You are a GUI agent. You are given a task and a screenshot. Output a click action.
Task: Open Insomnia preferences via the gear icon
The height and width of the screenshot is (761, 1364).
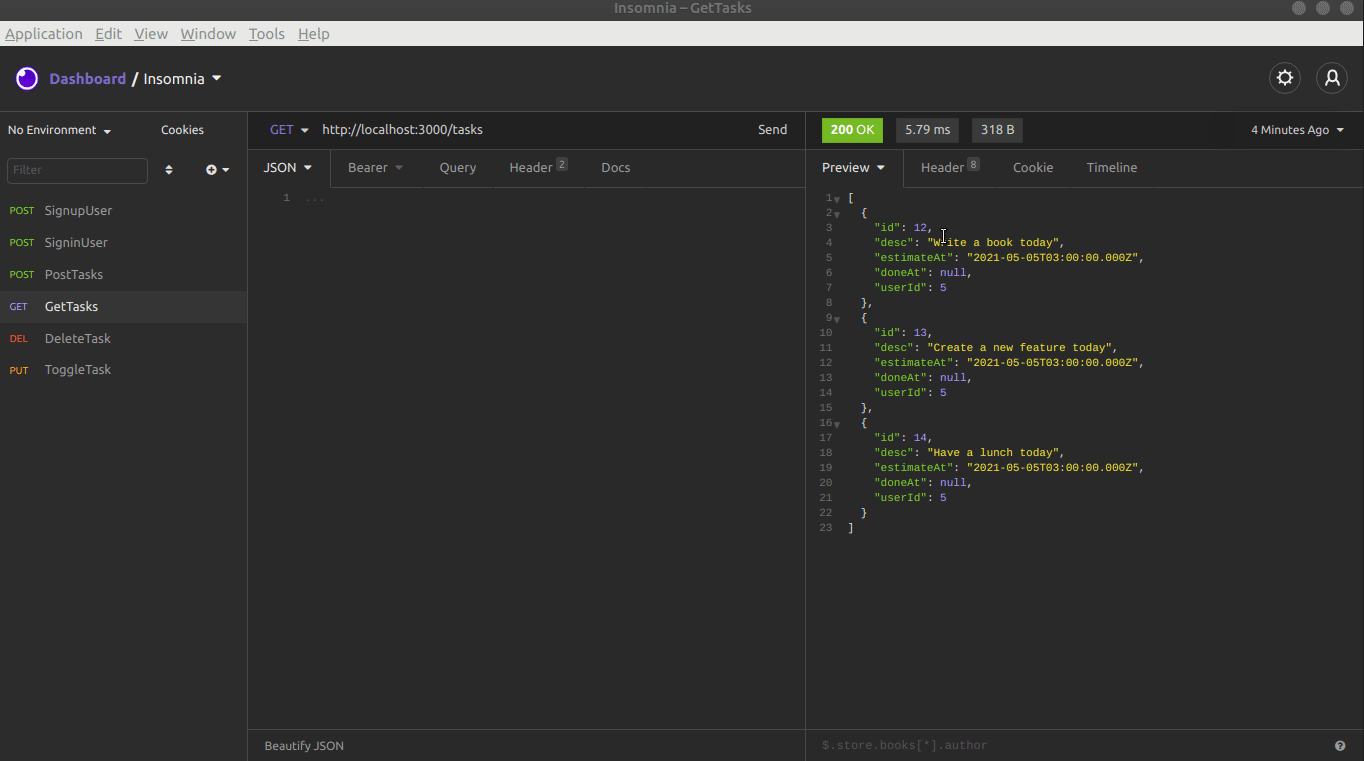(1284, 77)
